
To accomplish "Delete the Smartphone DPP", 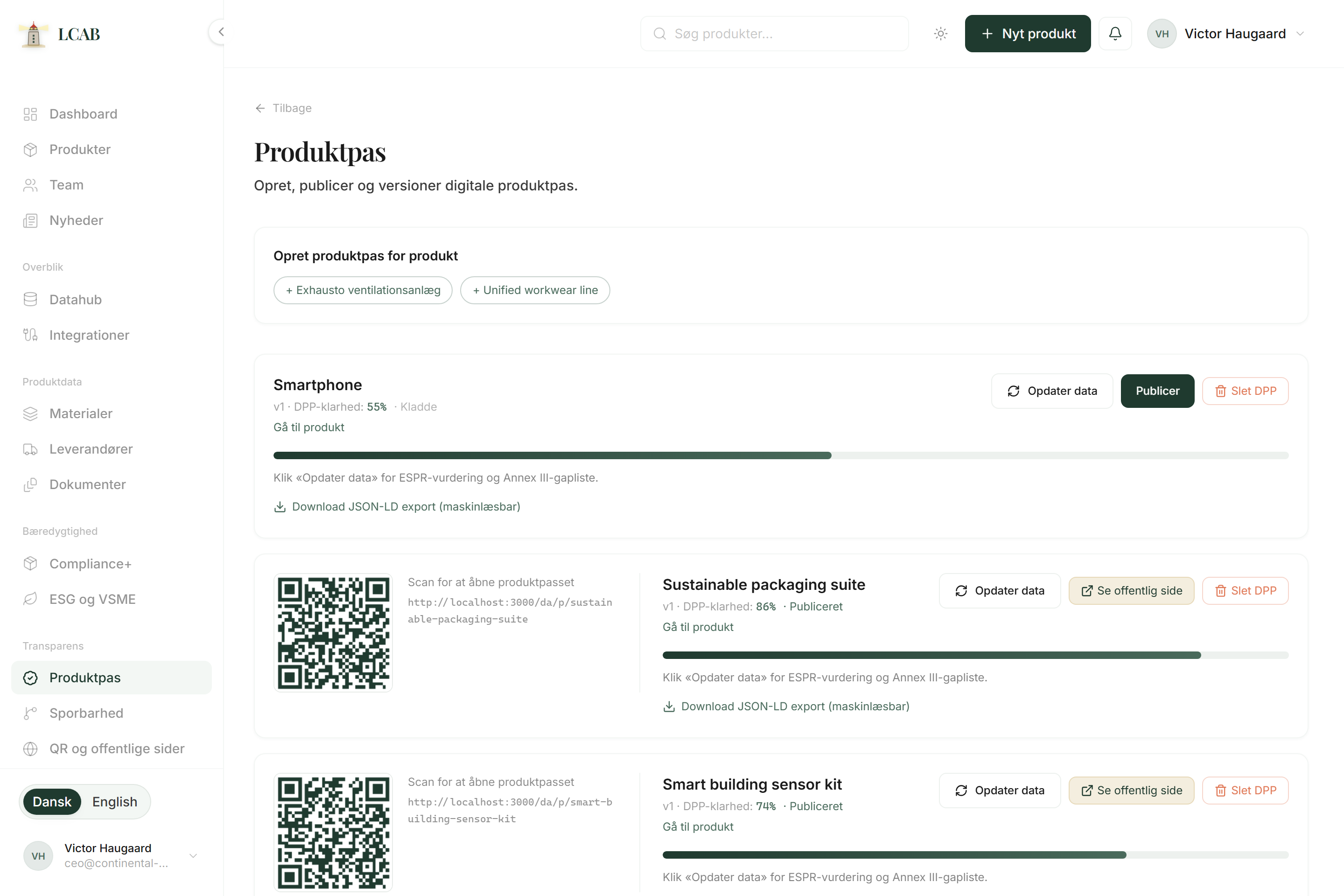I will pos(1245,391).
